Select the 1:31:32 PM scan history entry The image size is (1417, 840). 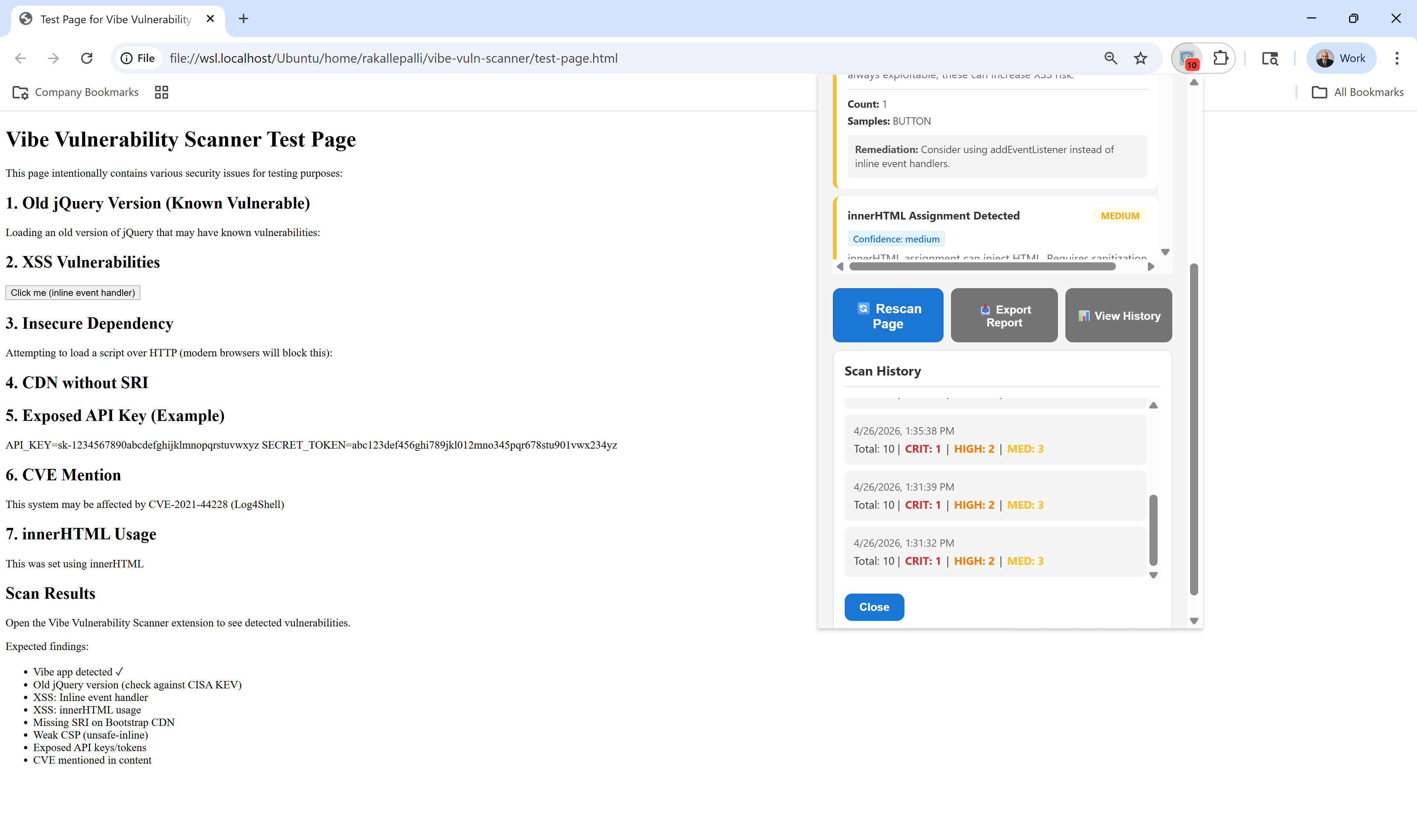point(995,552)
